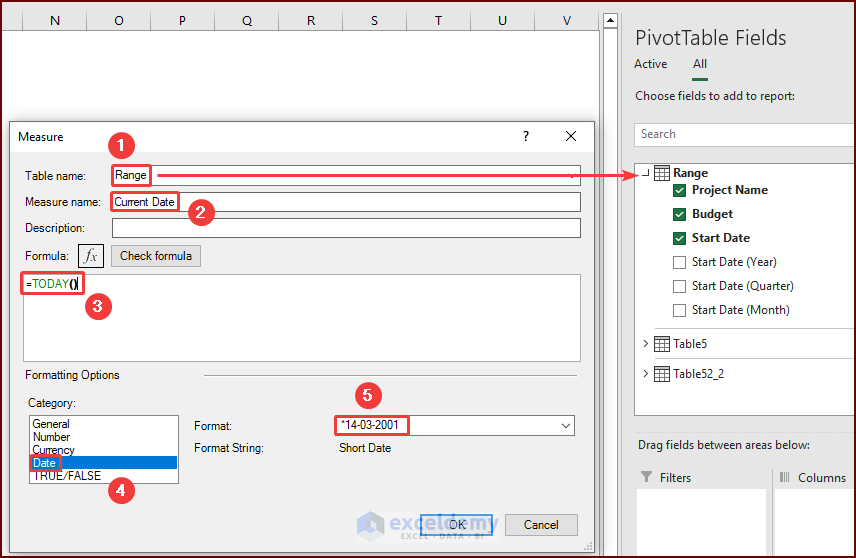Check the Start Date (Month) field
The height and width of the screenshot is (558, 856).
coord(679,311)
